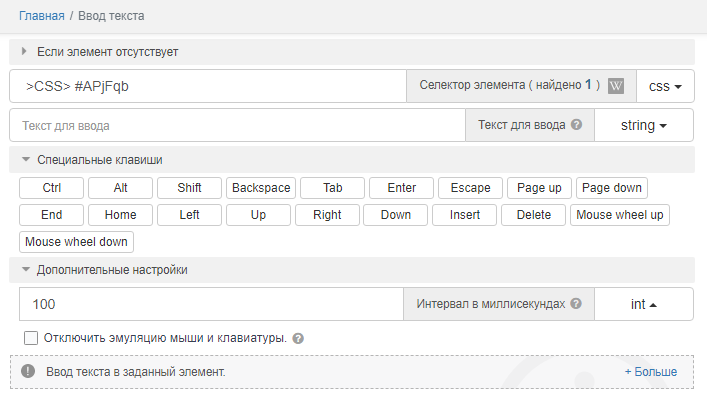
Task: Insert the Alt special key
Action: tap(120, 188)
